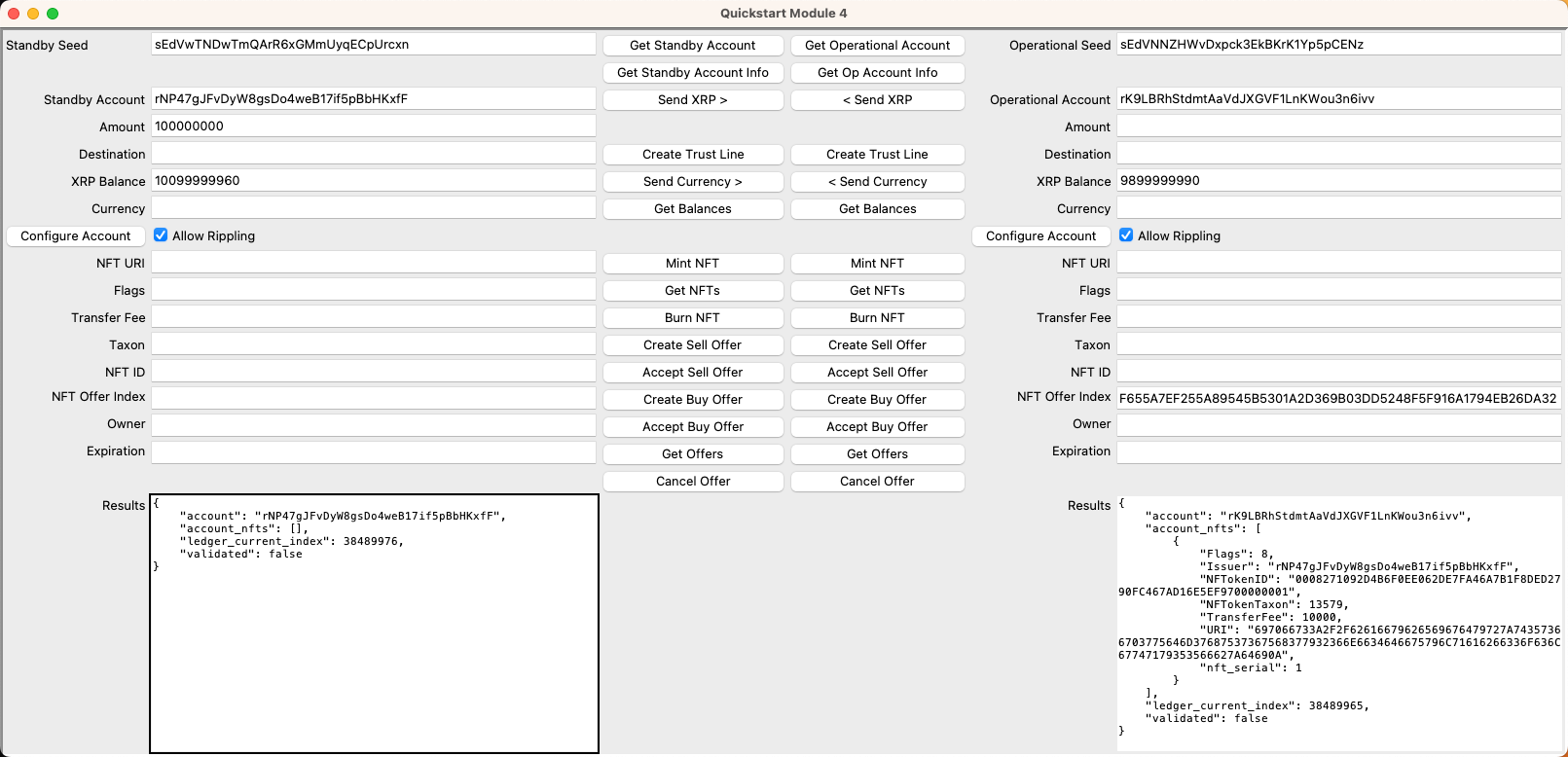Click the green maximize window button
The width and height of the screenshot is (1568, 757).
53,14
